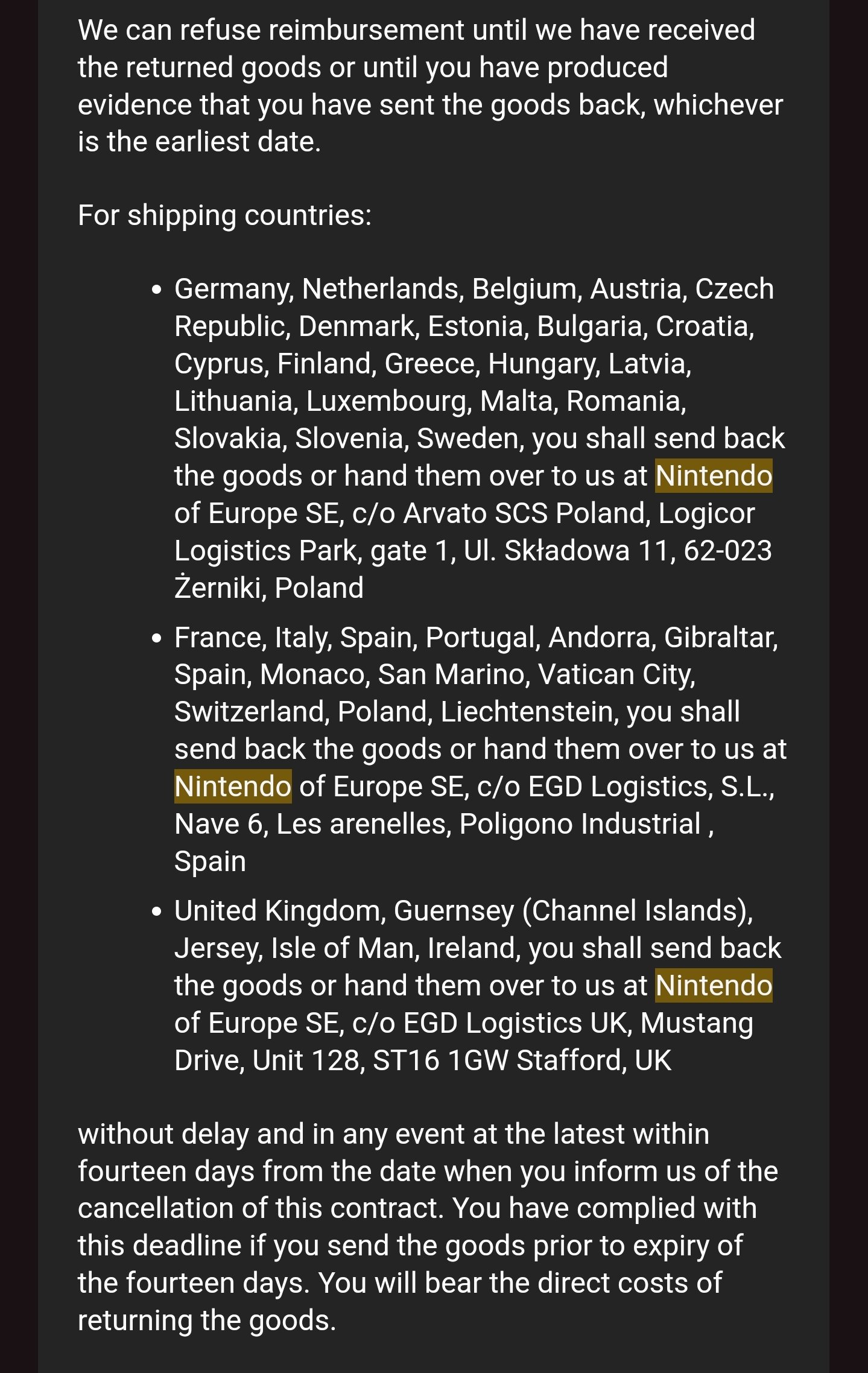The image size is (868, 1373).
Task: Click paragraph starting "We can refuse reimbursement"
Action: 430,86
